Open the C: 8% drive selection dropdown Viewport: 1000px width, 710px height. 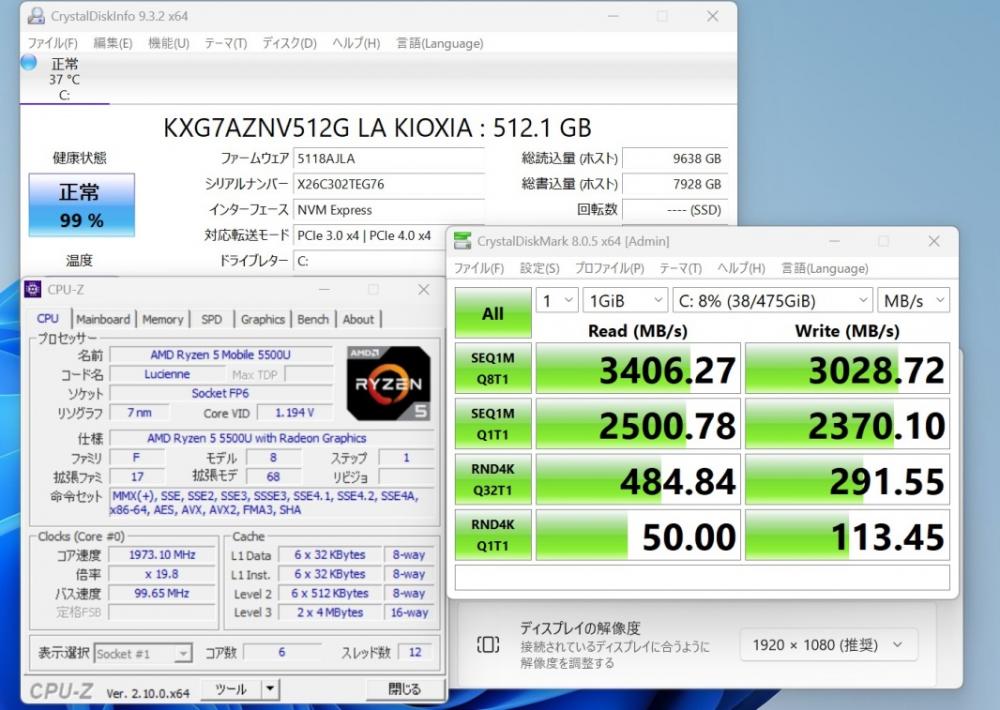coord(772,300)
